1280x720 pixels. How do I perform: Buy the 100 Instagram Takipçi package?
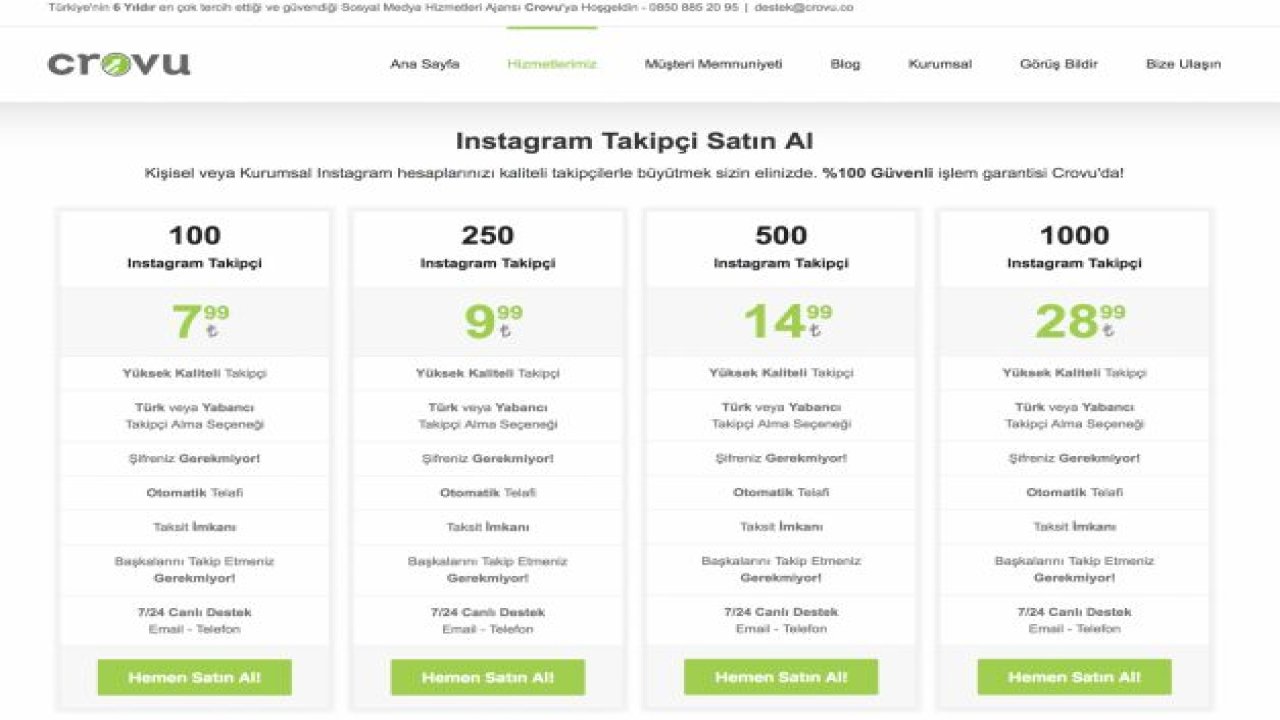point(195,677)
